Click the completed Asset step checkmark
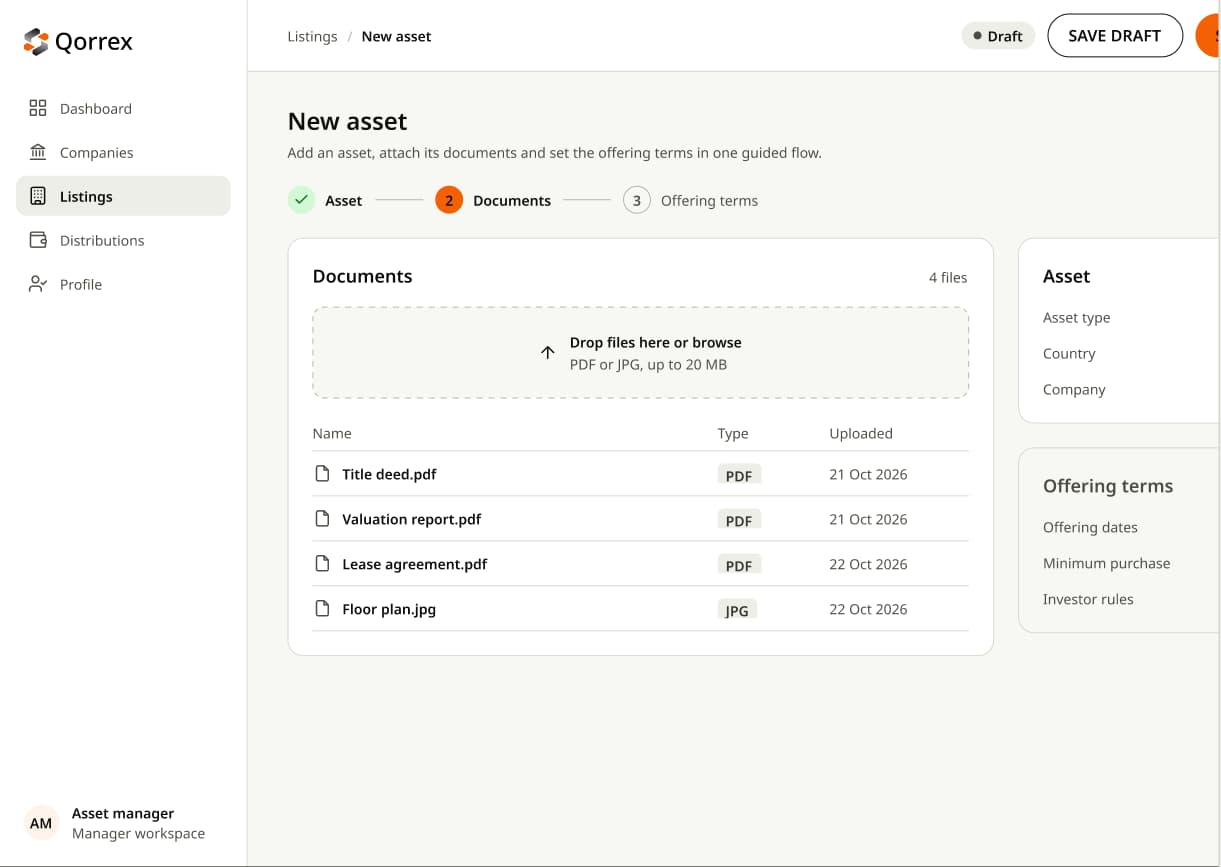1221x867 pixels. coord(301,200)
